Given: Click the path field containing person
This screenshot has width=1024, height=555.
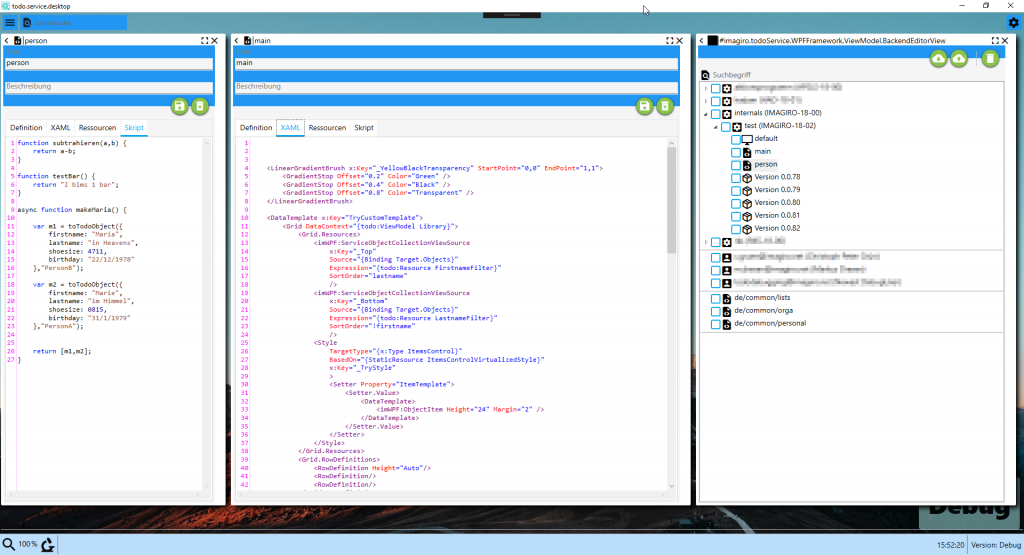Looking at the screenshot, I should click(x=109, y=63).
